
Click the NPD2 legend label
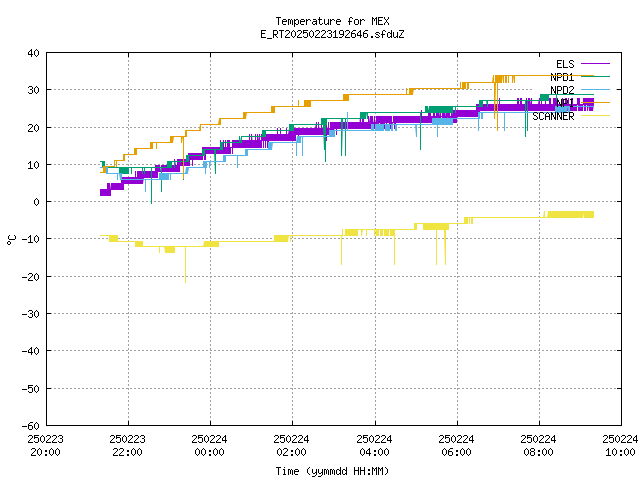pyautogui.click(x=562, y=90)
